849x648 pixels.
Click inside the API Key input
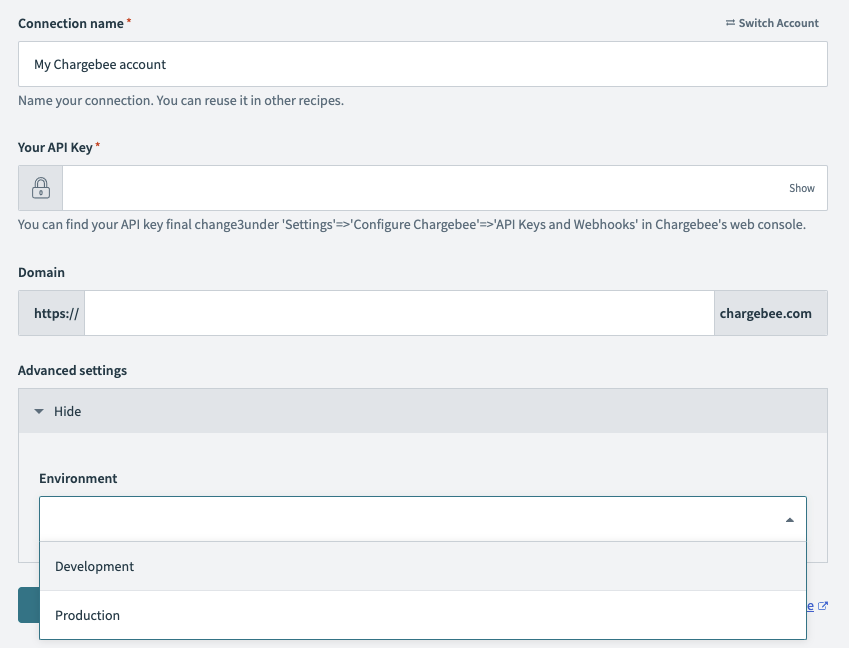pyautogui.click(x=420, y=188)
